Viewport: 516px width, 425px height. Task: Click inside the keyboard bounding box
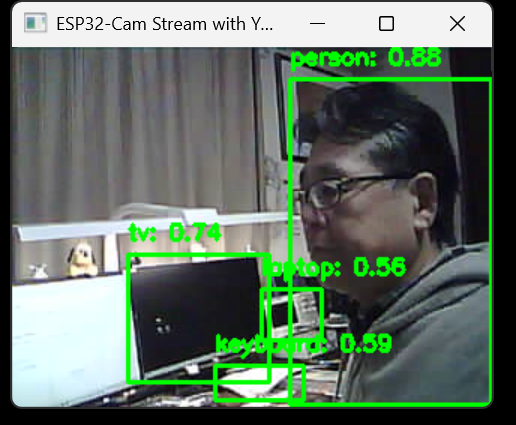click(x=259, y=383)
